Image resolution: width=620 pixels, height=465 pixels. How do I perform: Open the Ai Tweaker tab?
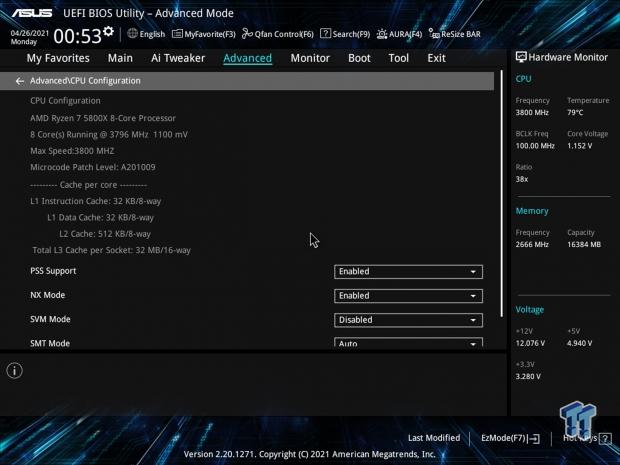point(178,58)
